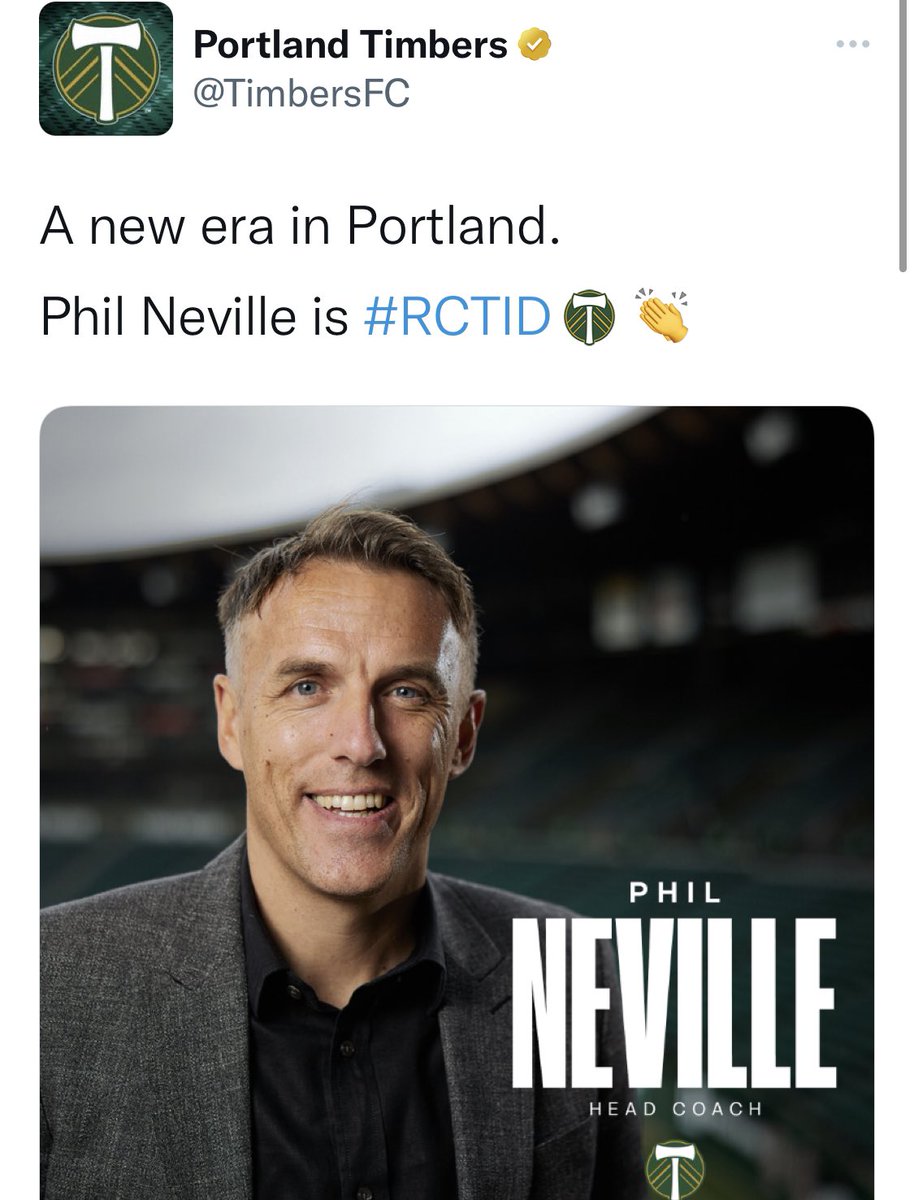Open the @TimbersFC handle
This screenshot has width=914, height=1200.
[301, 94]
